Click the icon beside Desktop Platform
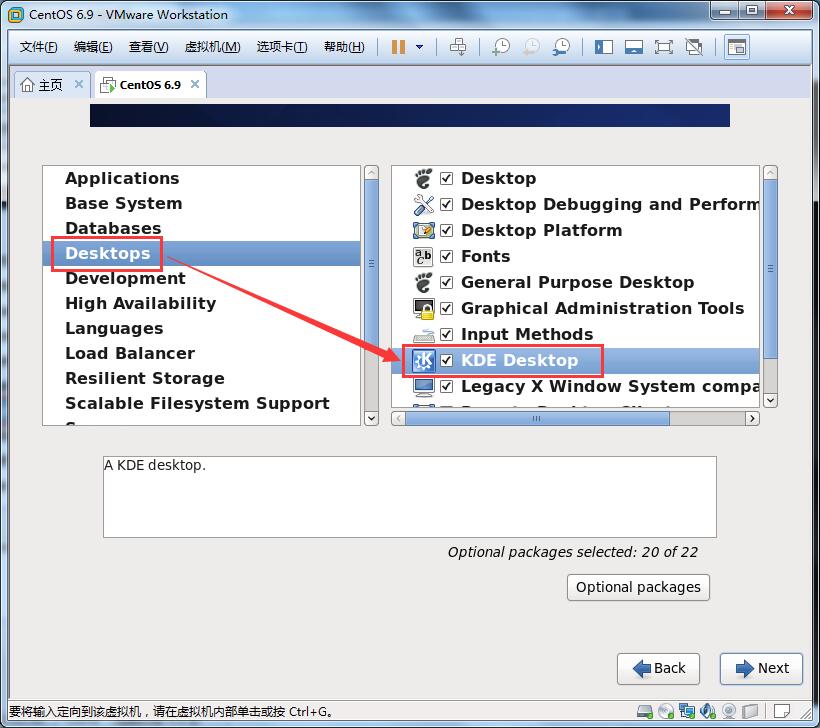Screen dimensions: 820x728 point(424,230)
